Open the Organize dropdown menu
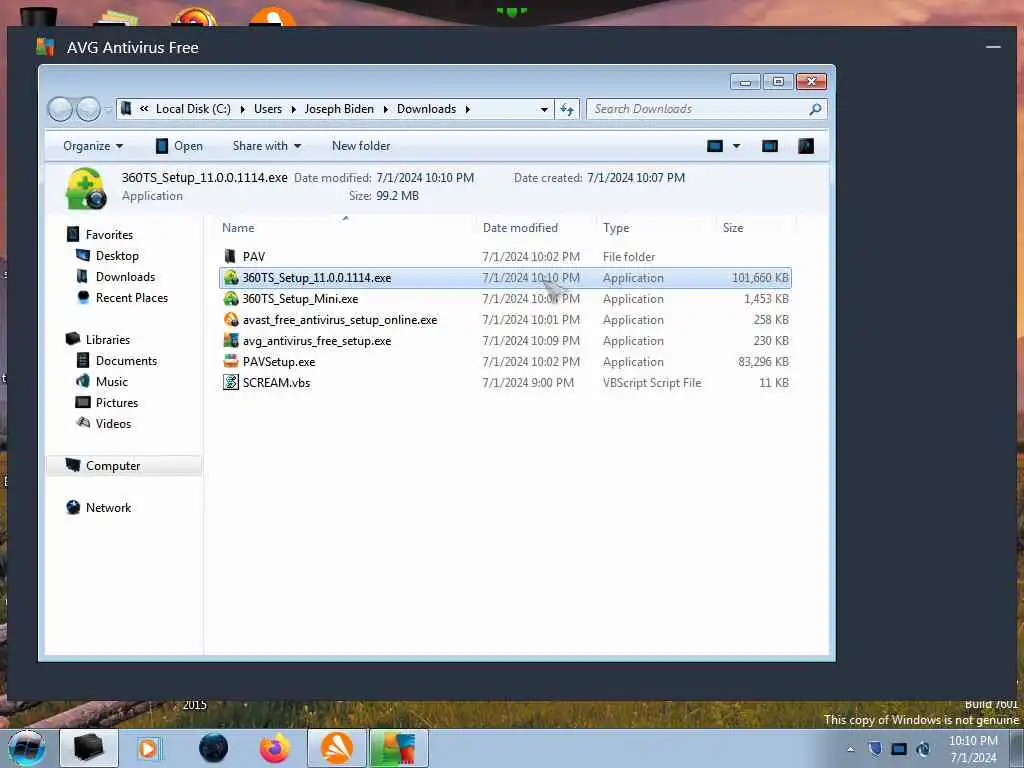1024x768 pixels. pyautogui.click(x=93, y=146)
